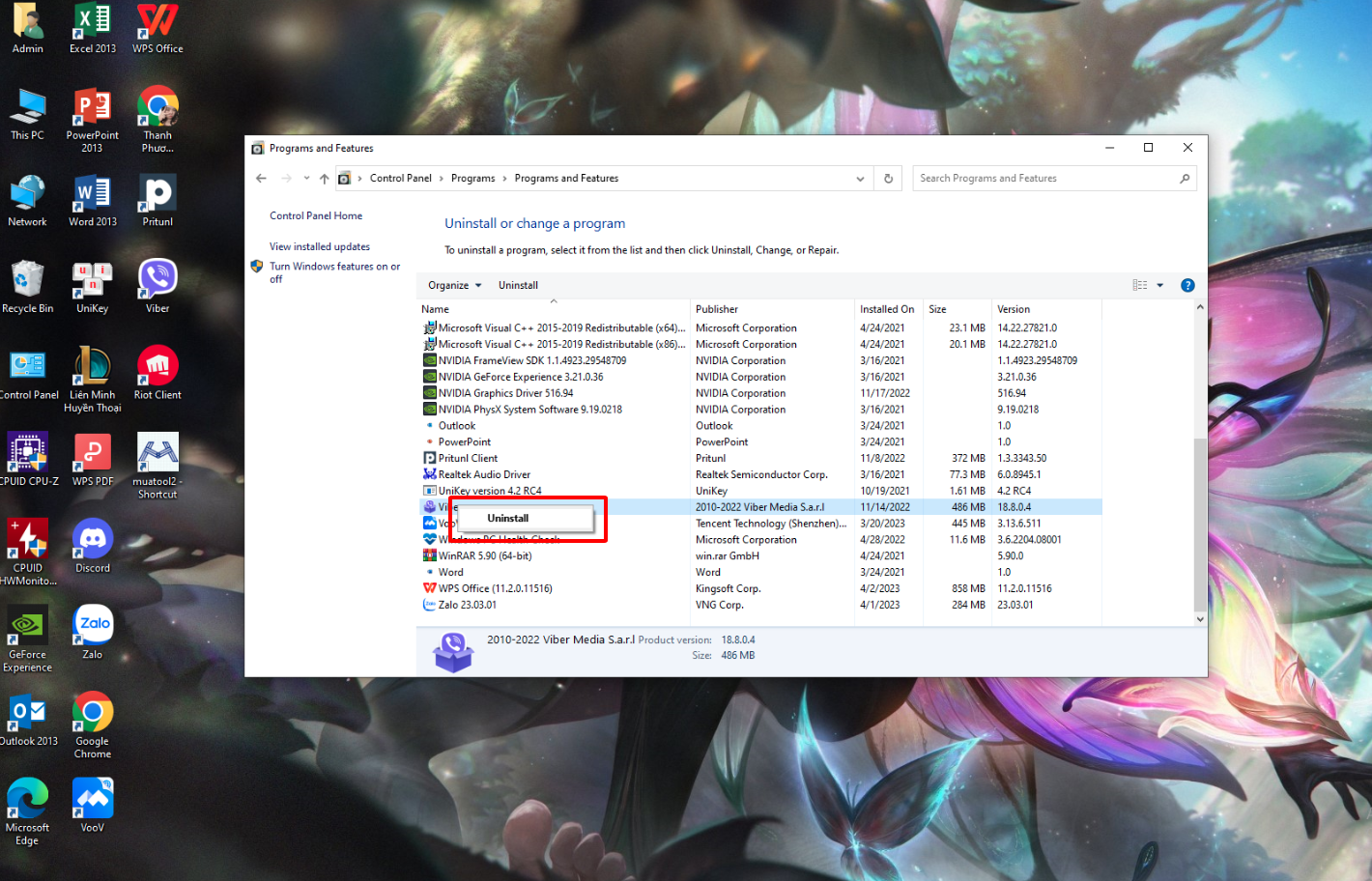
Task: Open the Help question mark button
Action: (1187, 285)
